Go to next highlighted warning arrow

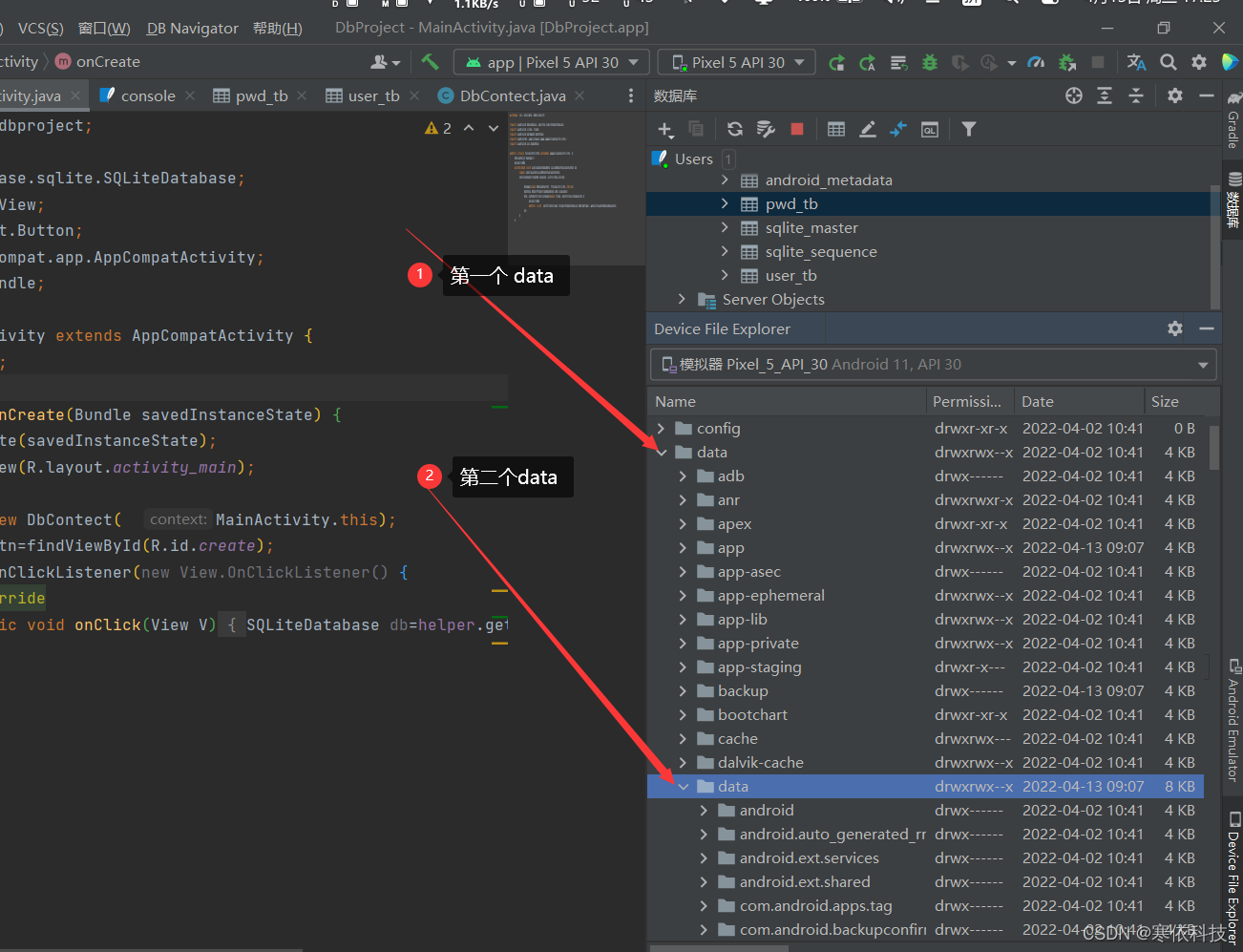pyautogui.click(x=494, y=128)
